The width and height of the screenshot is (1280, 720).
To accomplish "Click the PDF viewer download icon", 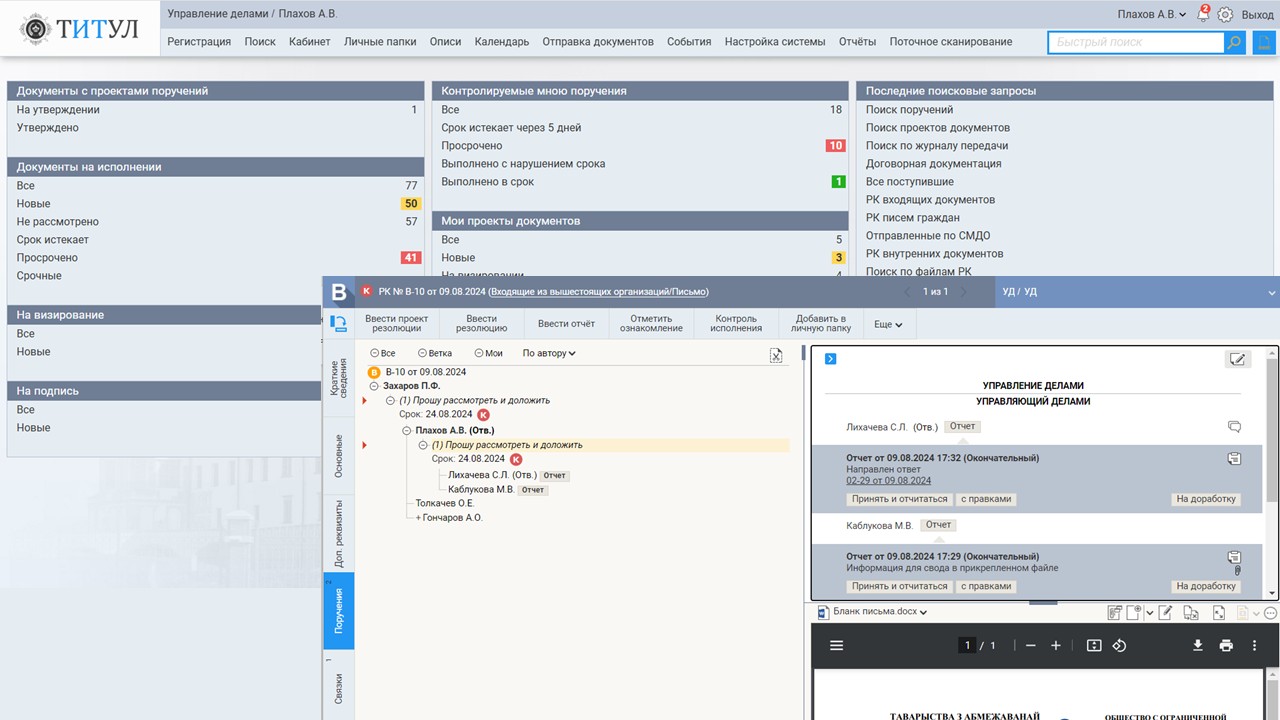I will pyautogui.click(x=1197, y=645).
